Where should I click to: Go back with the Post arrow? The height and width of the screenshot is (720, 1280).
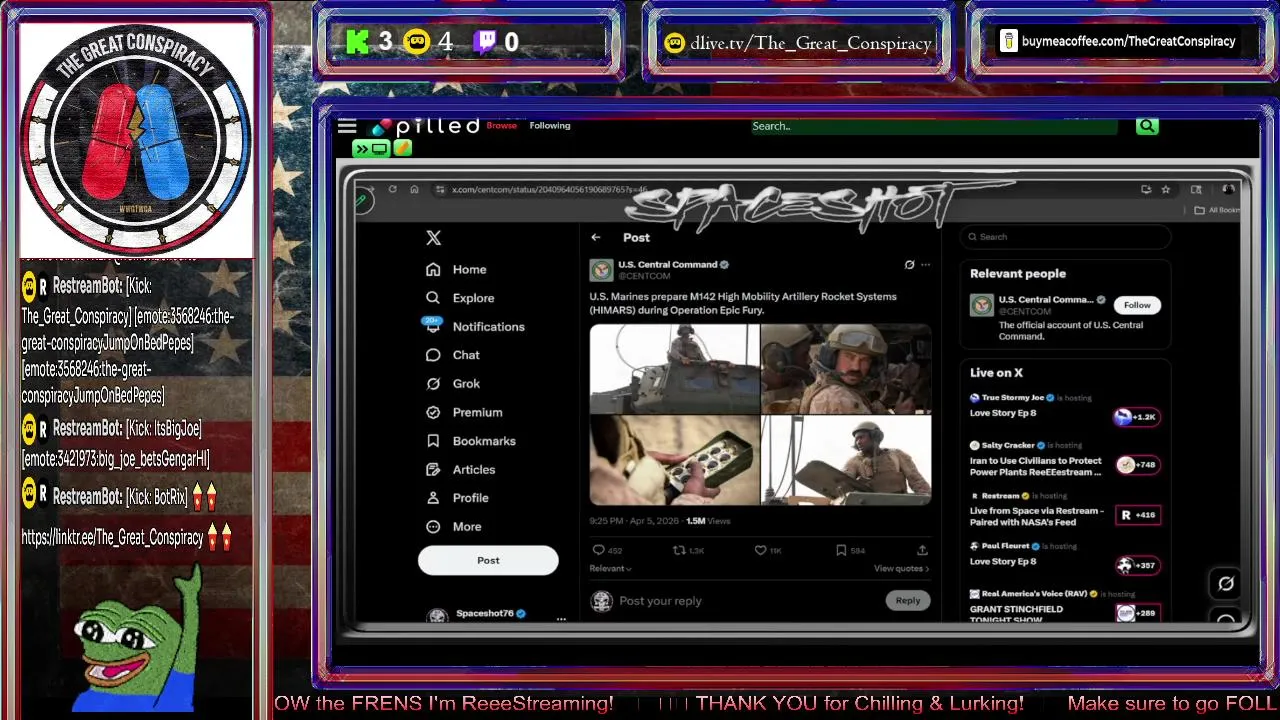pyautogui.click(x=596, y=237)
